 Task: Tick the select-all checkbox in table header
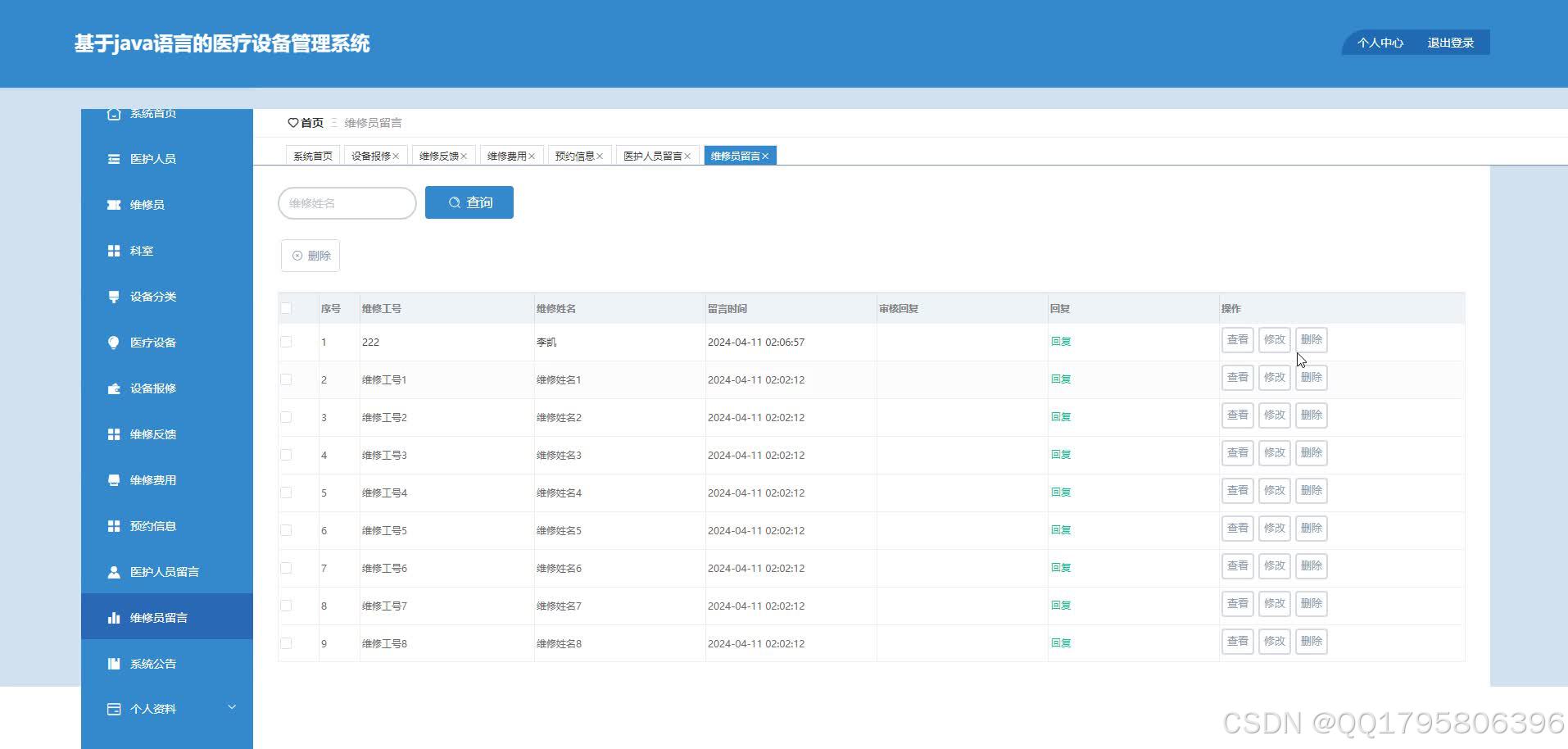286,308
